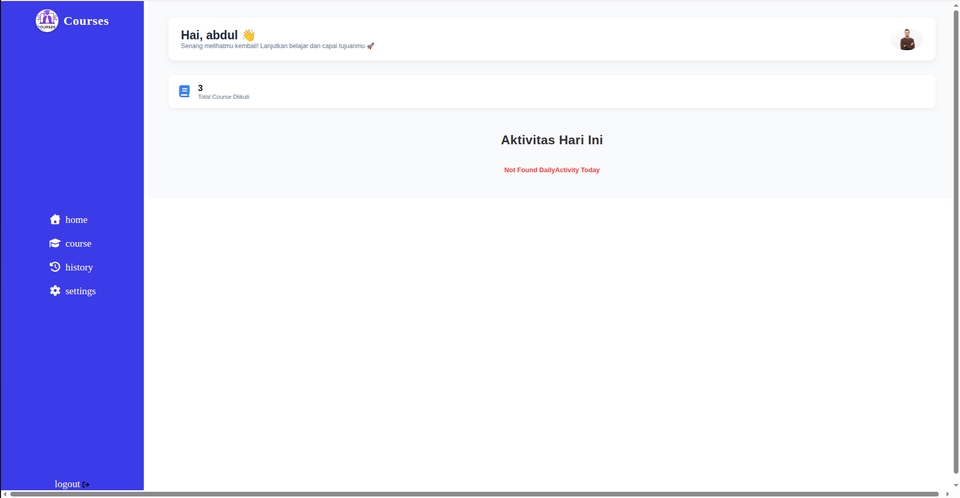Click the history clock icon
Screen dimensions: 960x498
tap(55, 267)
